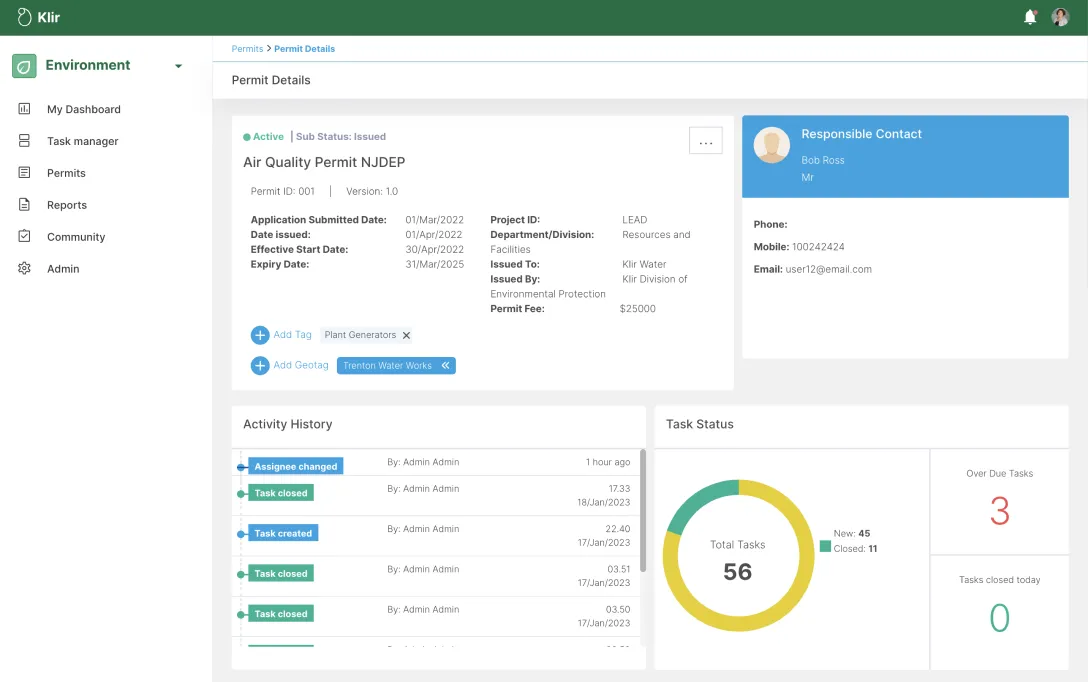
Task: Click the Add Tag plus icon
Action: [260, 335]
